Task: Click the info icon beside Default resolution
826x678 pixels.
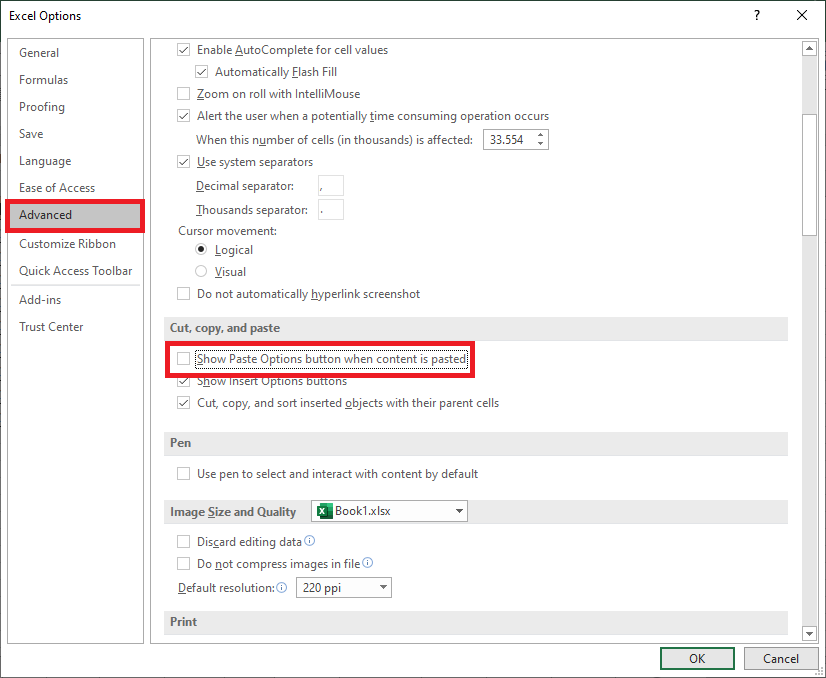Action: click(x=282, y=587)
